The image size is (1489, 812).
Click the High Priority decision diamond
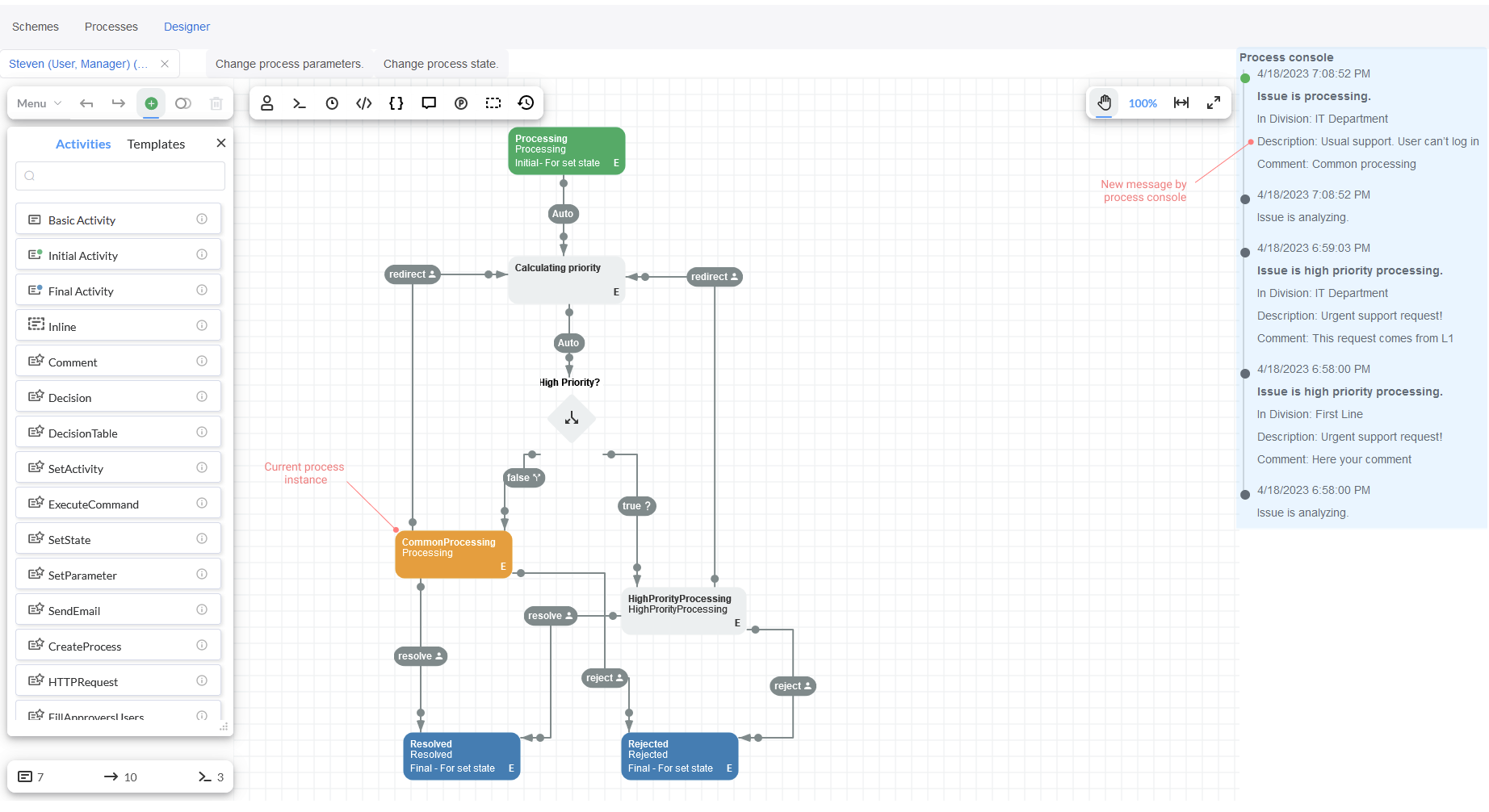pyautogui.click(x=572, y=418)
